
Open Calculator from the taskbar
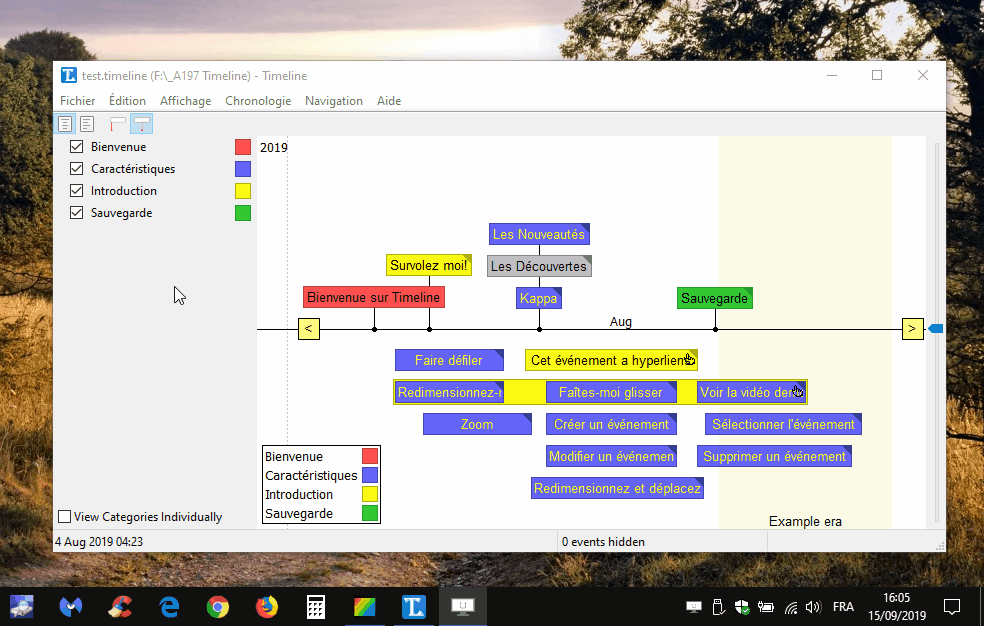click(x=316, y=607)
